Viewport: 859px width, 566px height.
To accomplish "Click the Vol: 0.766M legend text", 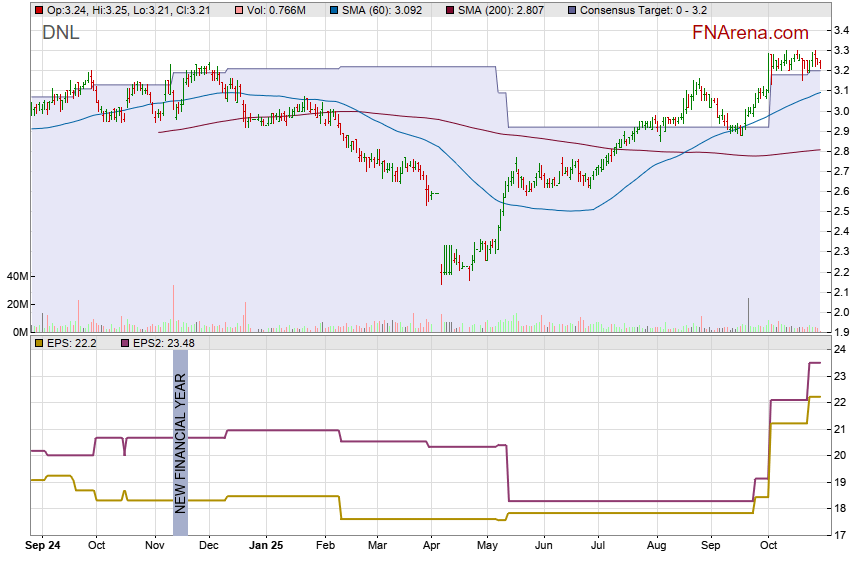I will tap(279, 9).
